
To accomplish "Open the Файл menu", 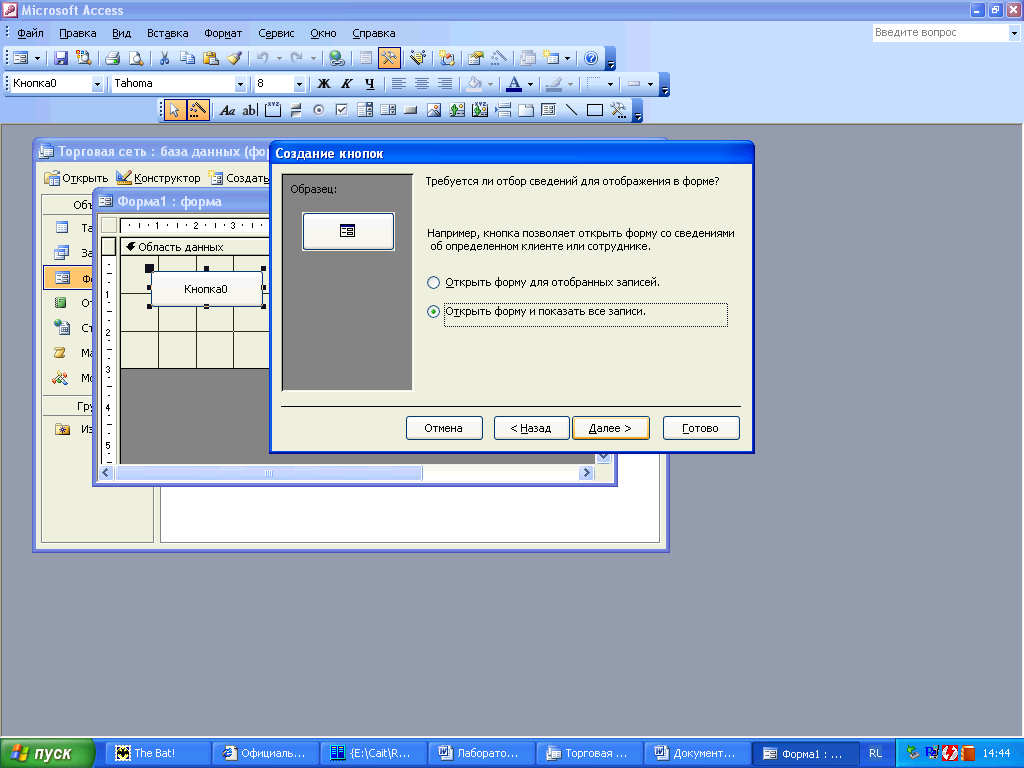I will coord(30,33).
